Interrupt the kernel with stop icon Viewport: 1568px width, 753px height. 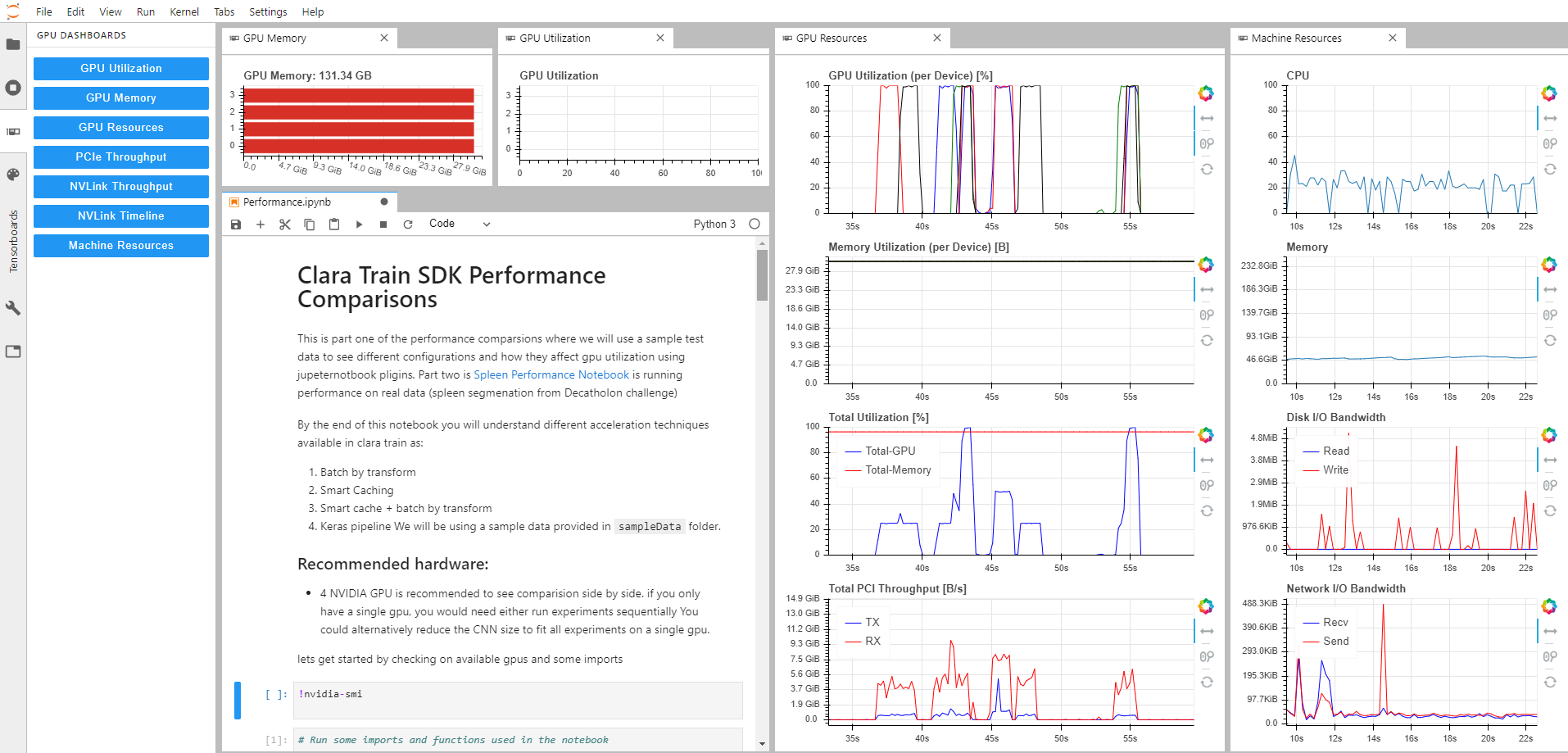coord(383,224)
